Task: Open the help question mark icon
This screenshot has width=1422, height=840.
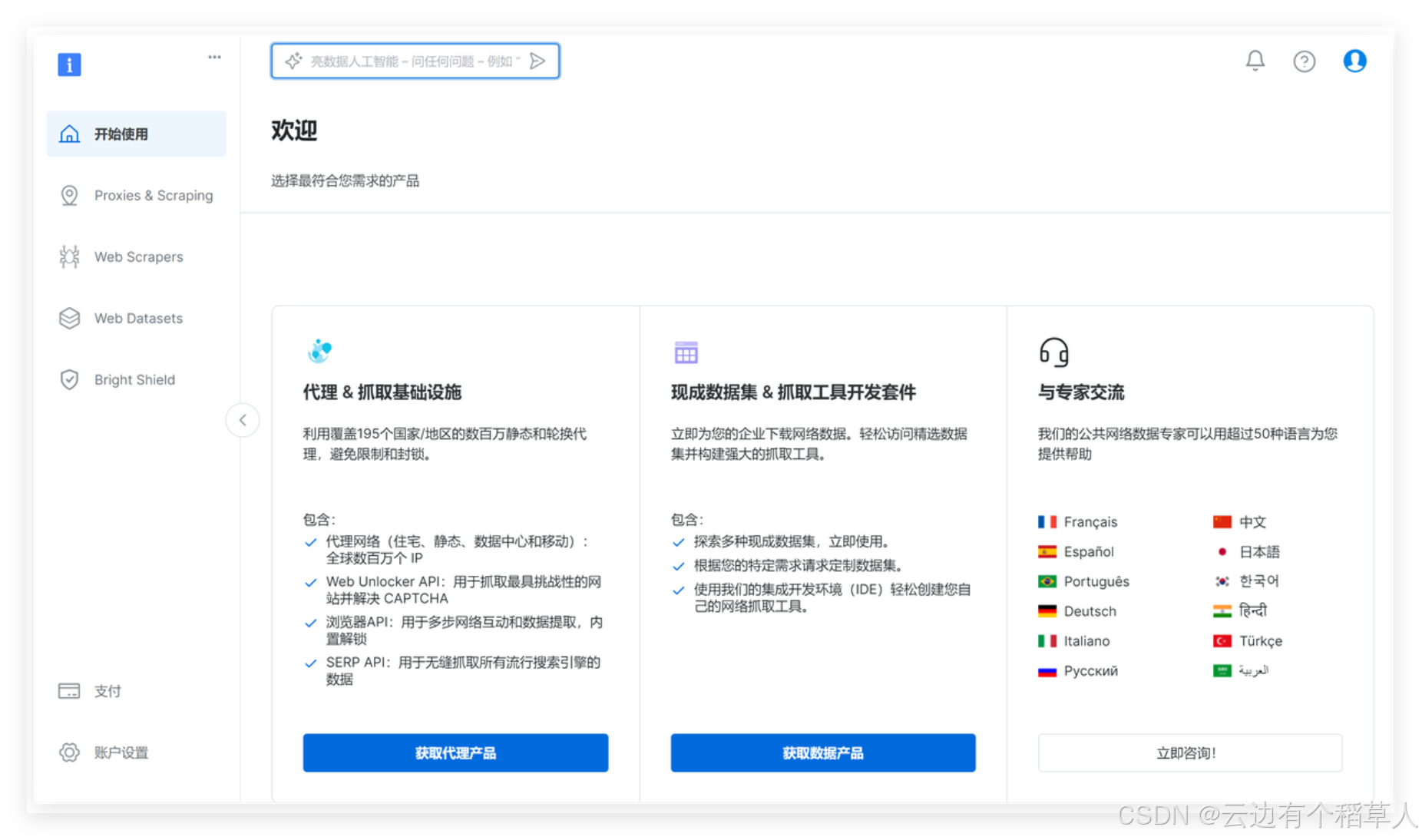Action: (1305, 61)
